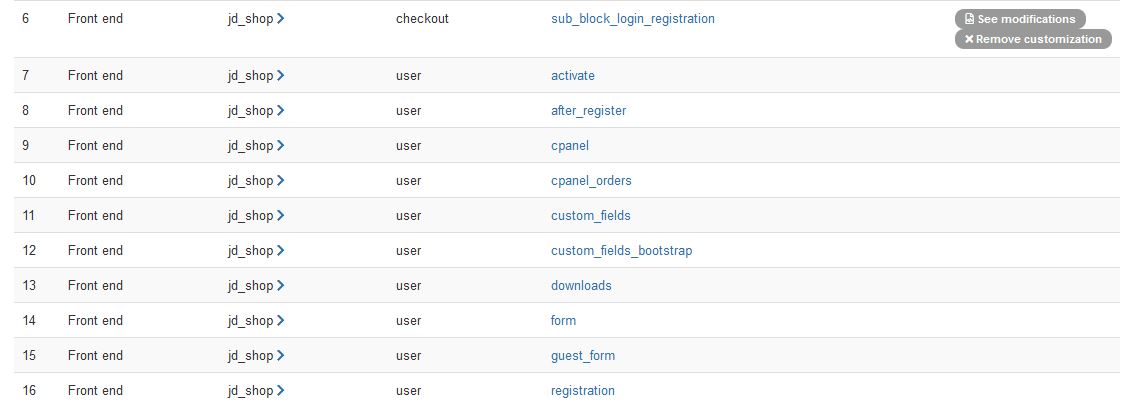This screenshot has height=405, width=1129.
Task: Open the guest_form view link
Action: pyautogui.click(x=583, y=355)
